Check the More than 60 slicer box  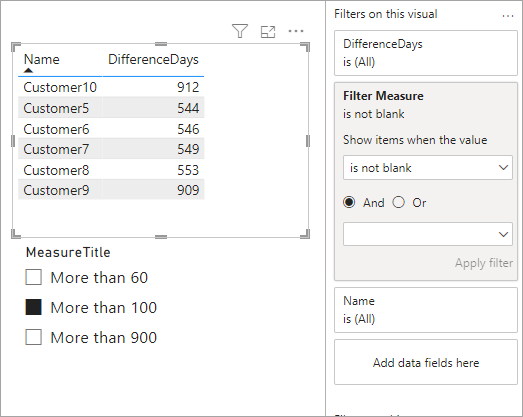click(x=33, y=277)
